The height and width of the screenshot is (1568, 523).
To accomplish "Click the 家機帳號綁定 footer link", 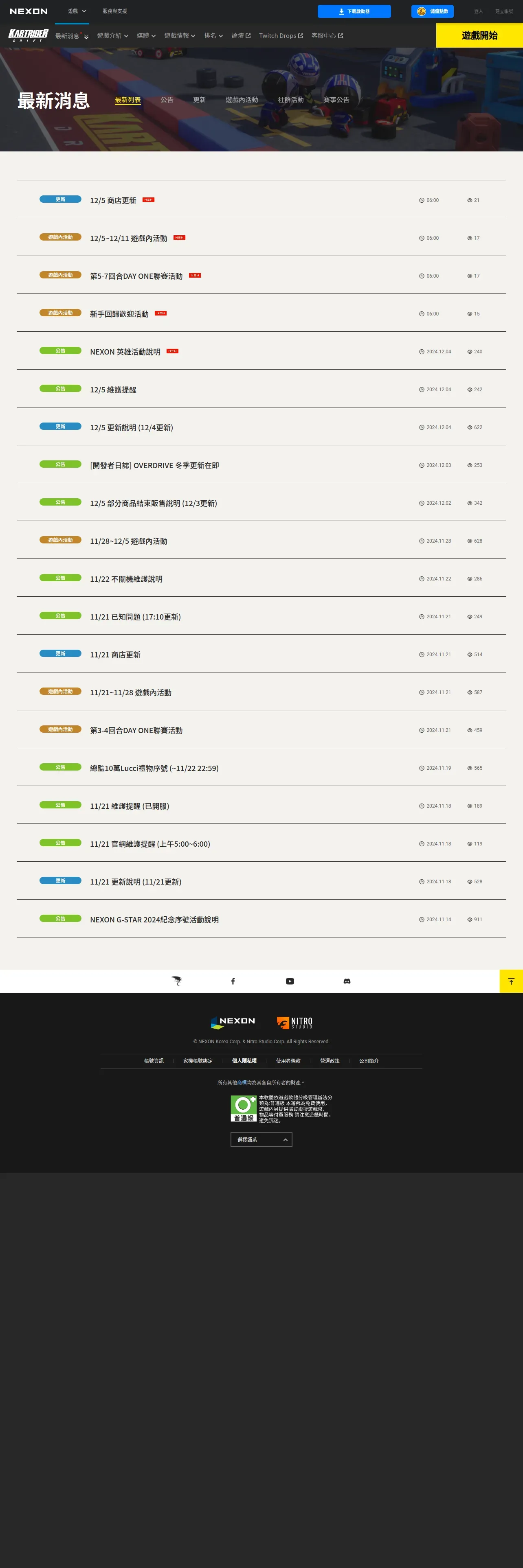I will tap(198, 1061).
